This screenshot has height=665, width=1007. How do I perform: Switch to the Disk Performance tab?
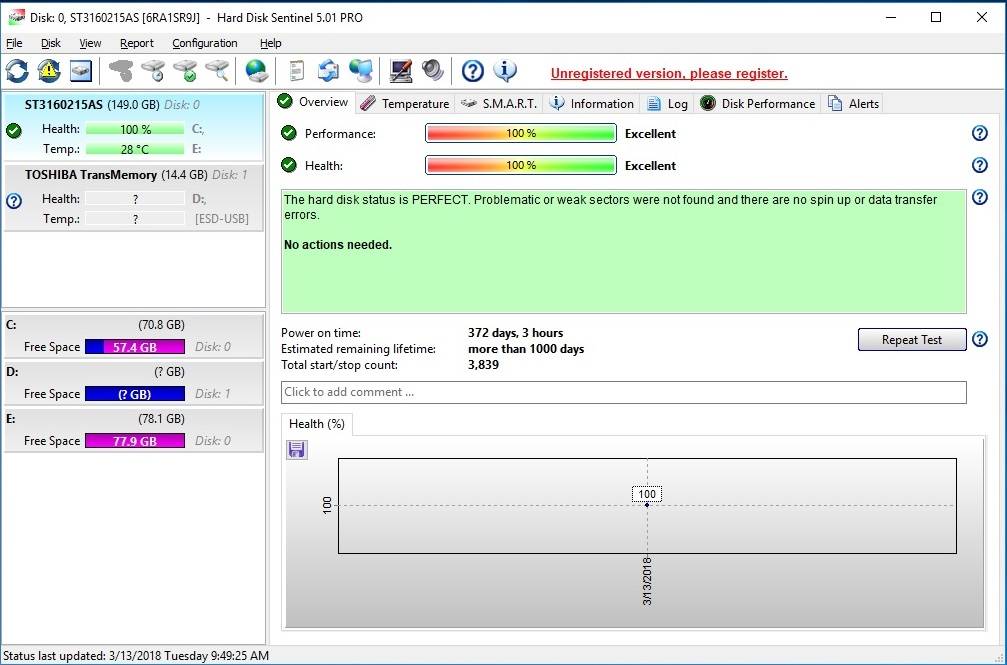tap(758, 103)
